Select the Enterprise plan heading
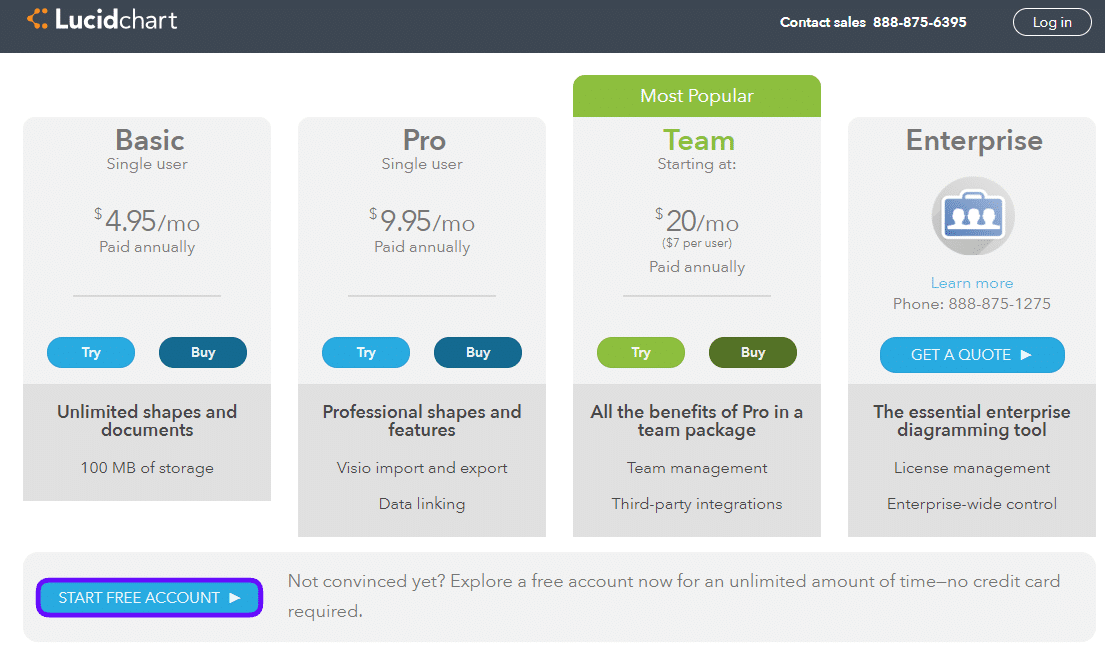This screenshot has width=1105, height=648. pos(973,140)
